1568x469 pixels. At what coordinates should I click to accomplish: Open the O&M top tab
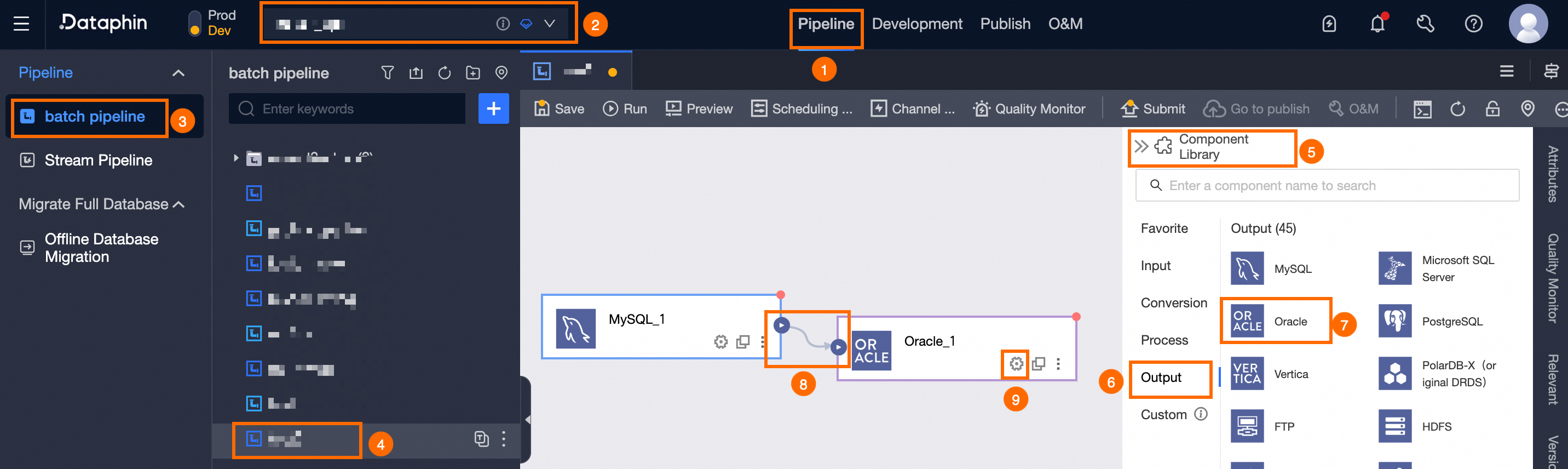tap(1065, 24)
